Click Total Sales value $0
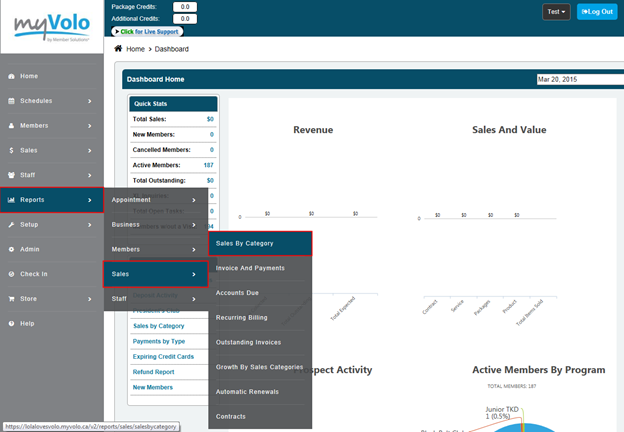The image size is (624, 432). point(210,119)
